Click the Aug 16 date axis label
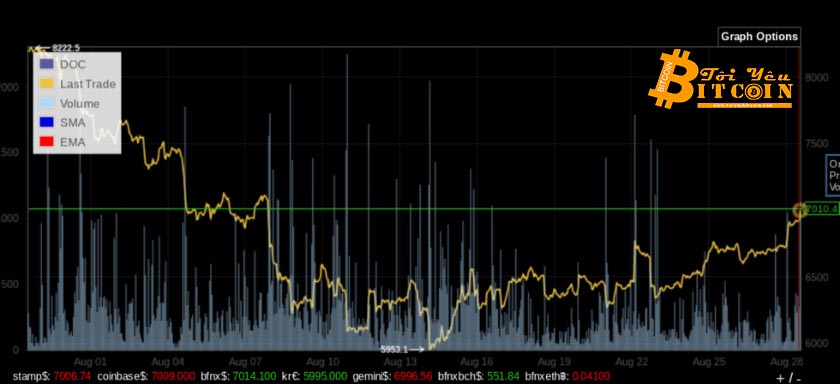840x384 pixels. tap(477, 362)
